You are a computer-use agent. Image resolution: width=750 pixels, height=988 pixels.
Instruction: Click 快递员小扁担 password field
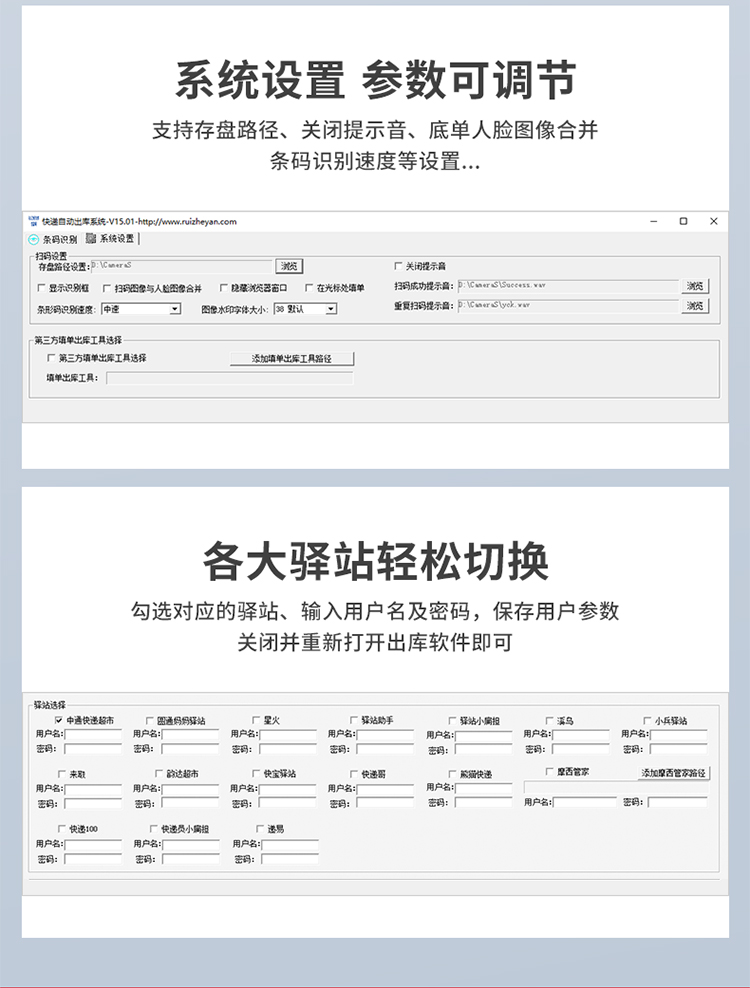pyautogui.click(x=190, y=858)
